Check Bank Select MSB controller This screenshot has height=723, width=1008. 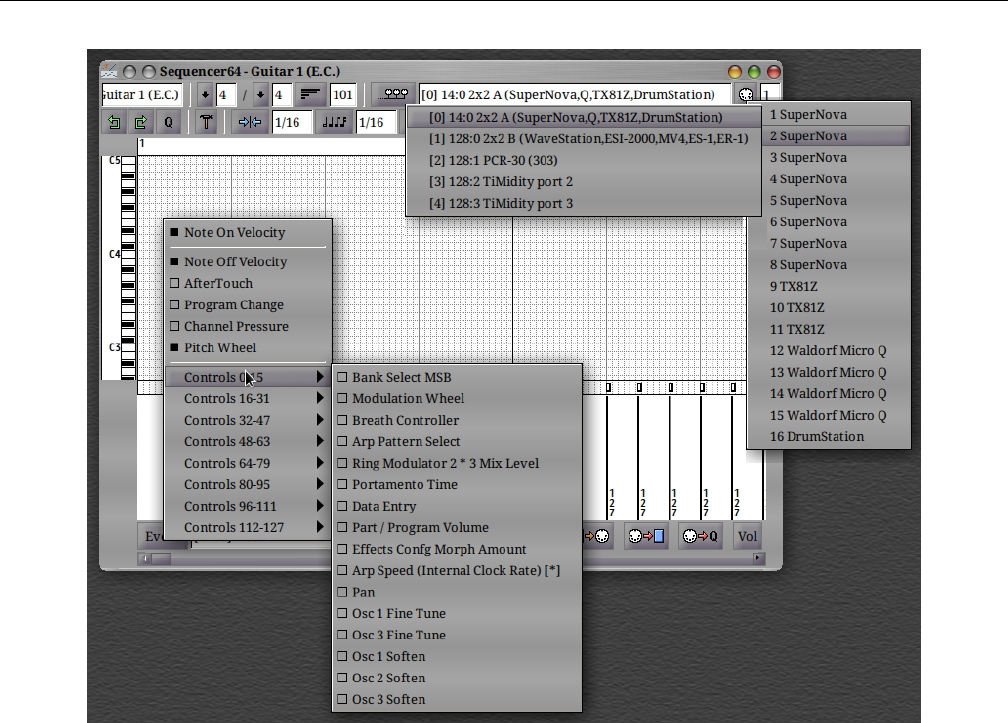[x=342, y=377]
